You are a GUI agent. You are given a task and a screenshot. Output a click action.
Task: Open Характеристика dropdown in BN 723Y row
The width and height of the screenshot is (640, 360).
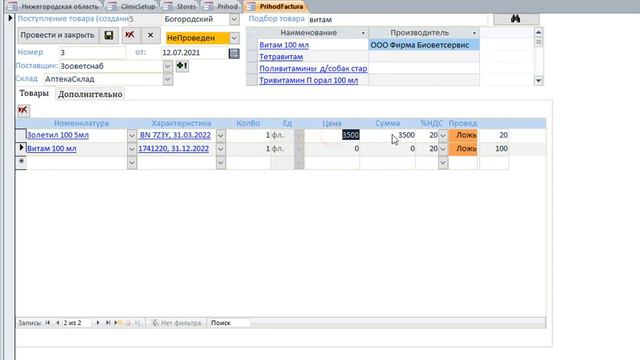pyautogui.click(x=220, y=136)
